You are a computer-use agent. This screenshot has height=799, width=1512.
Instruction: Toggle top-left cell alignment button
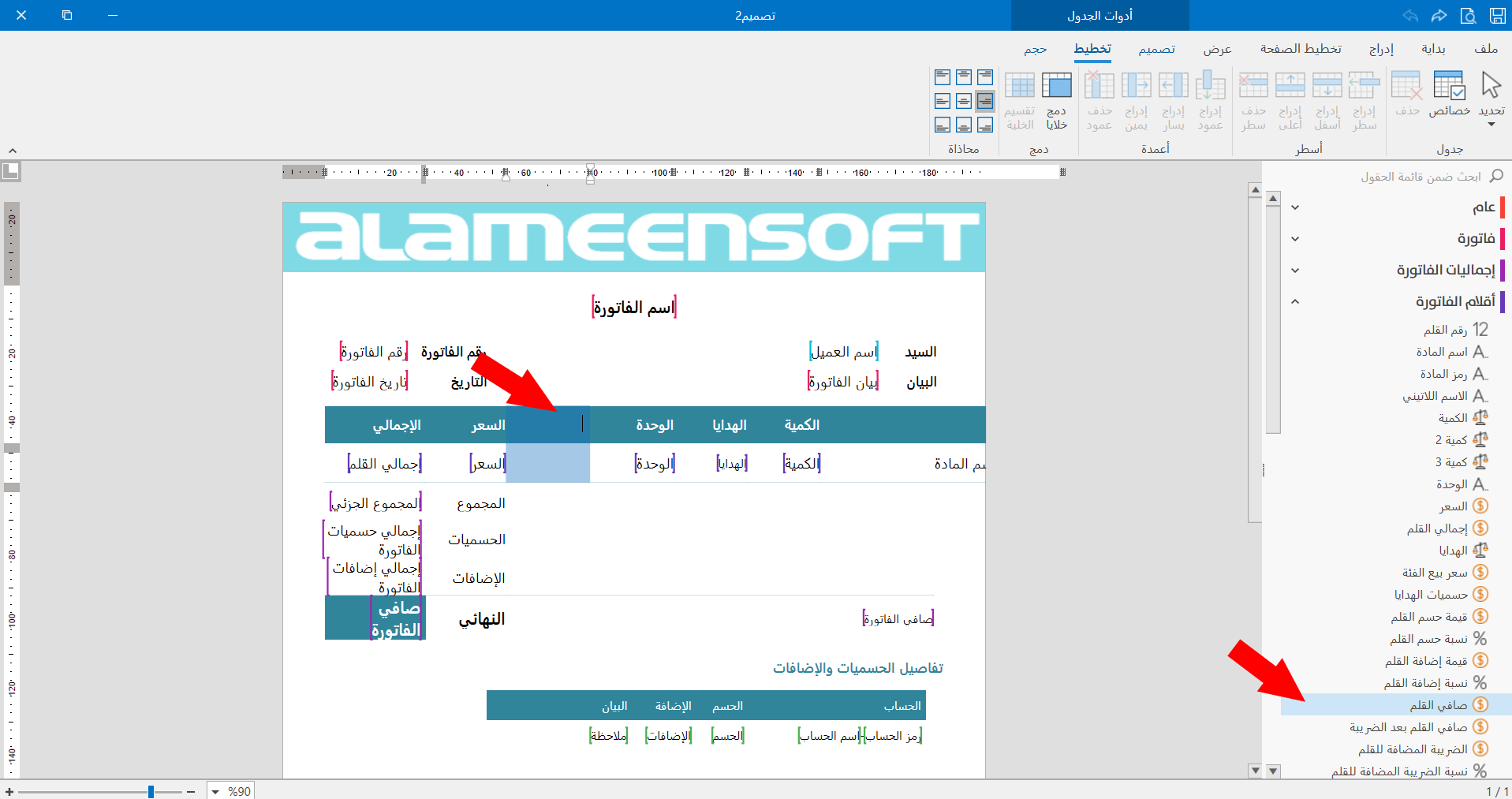click(x=943, y=77)
